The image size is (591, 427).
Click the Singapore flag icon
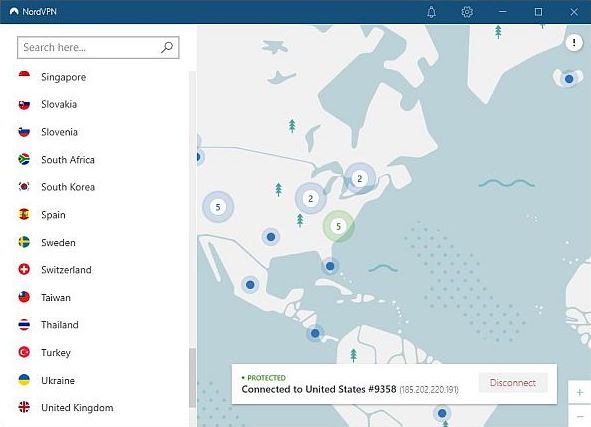coord(24,77)
